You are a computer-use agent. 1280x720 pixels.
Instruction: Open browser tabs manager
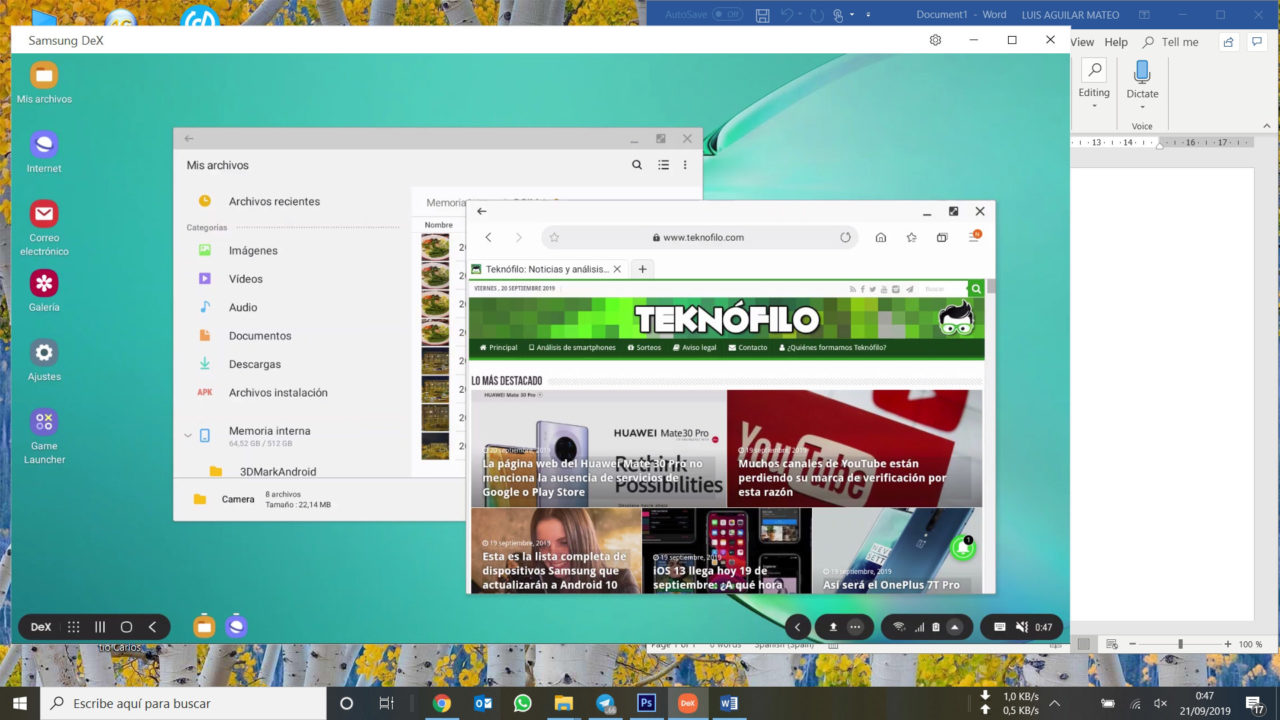(x=942, y=237)
